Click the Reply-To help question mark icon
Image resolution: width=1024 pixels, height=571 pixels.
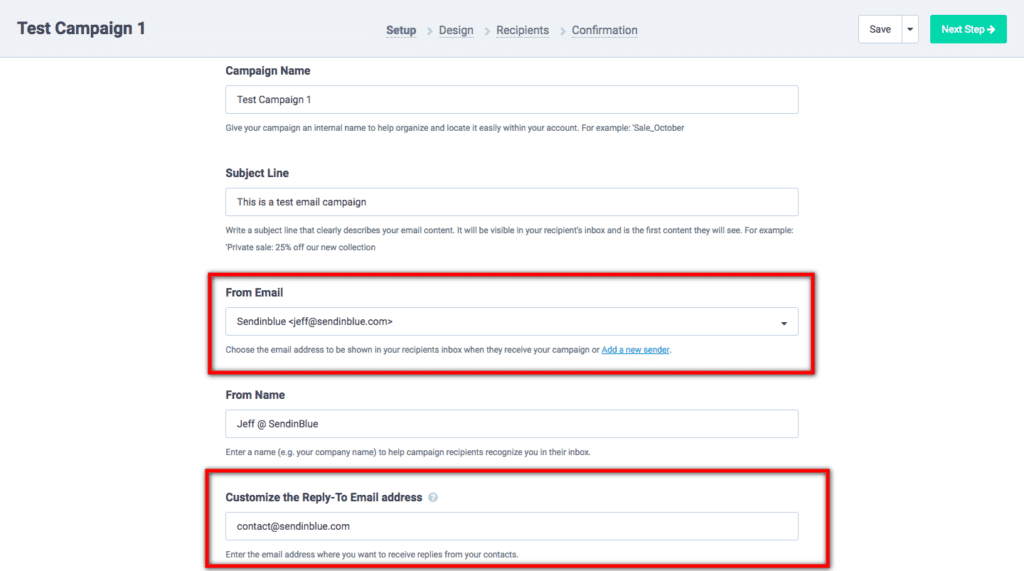point(433,498)
